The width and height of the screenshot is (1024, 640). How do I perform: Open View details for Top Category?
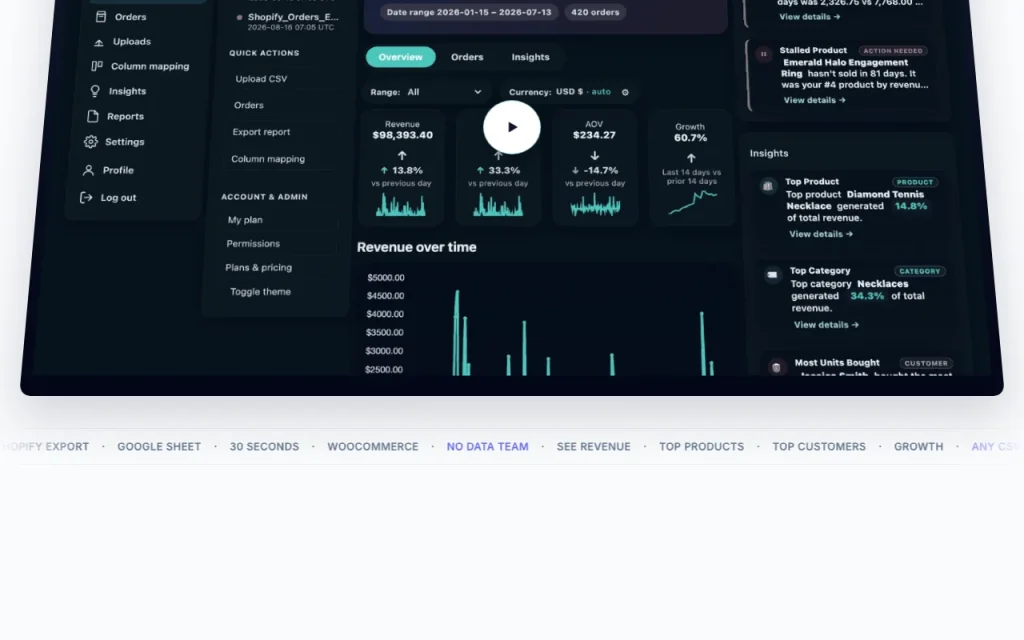[826, 325]
